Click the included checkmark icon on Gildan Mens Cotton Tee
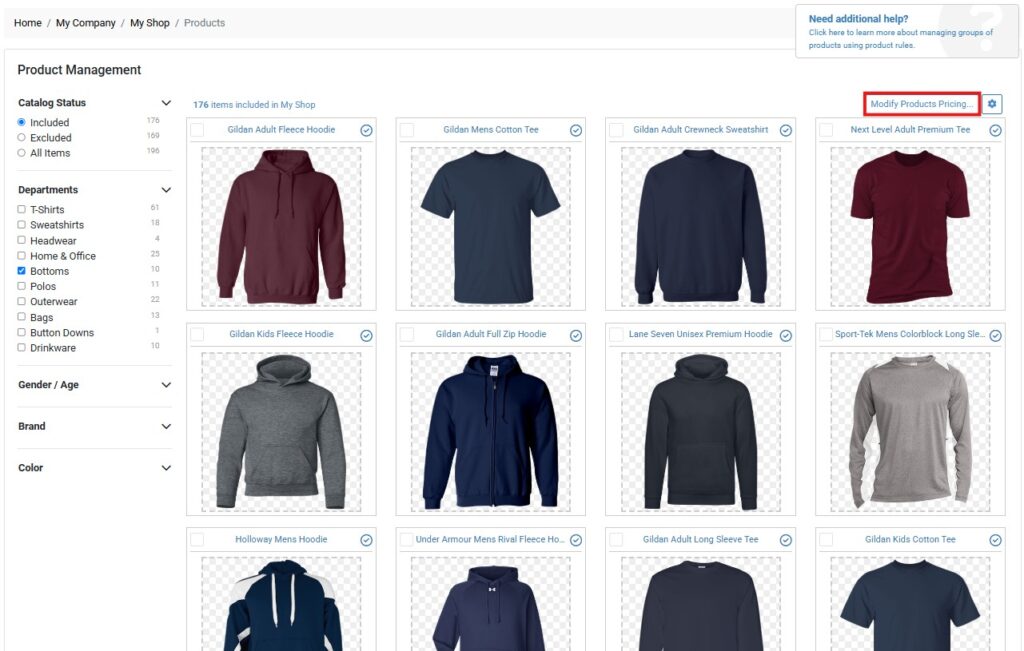The width and height of the screenshot is (1024, 651). 576,131
